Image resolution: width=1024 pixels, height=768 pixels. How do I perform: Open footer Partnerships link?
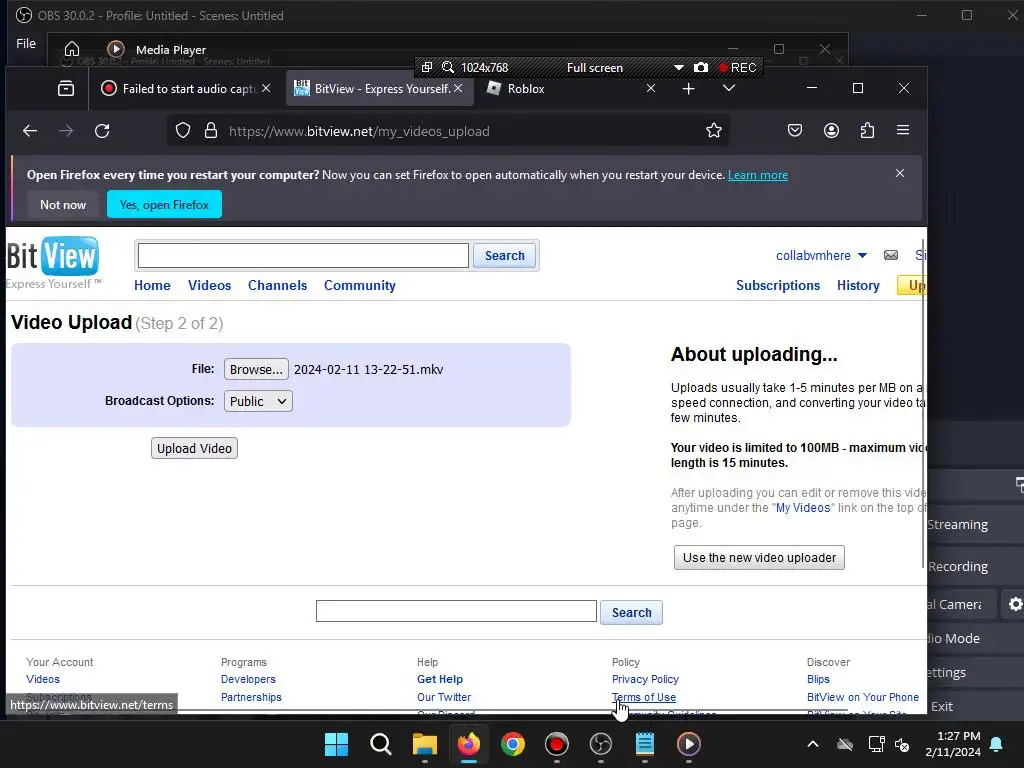pyautogui.click(x=251, y=697)
